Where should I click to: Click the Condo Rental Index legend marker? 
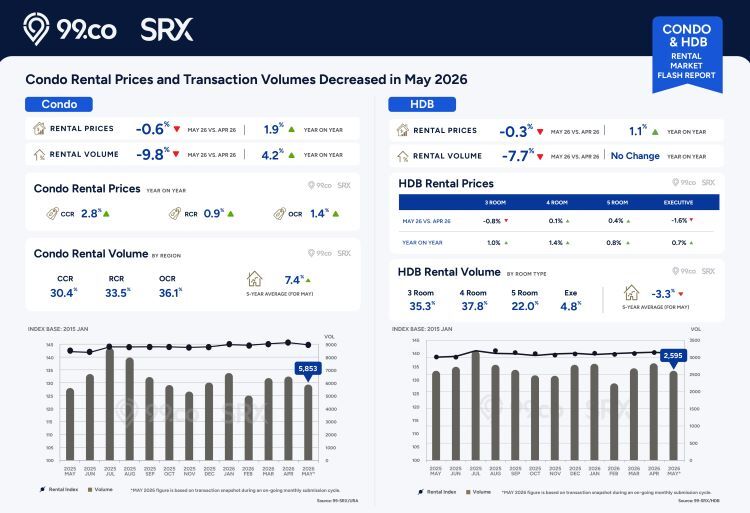(x=43, y=489)
